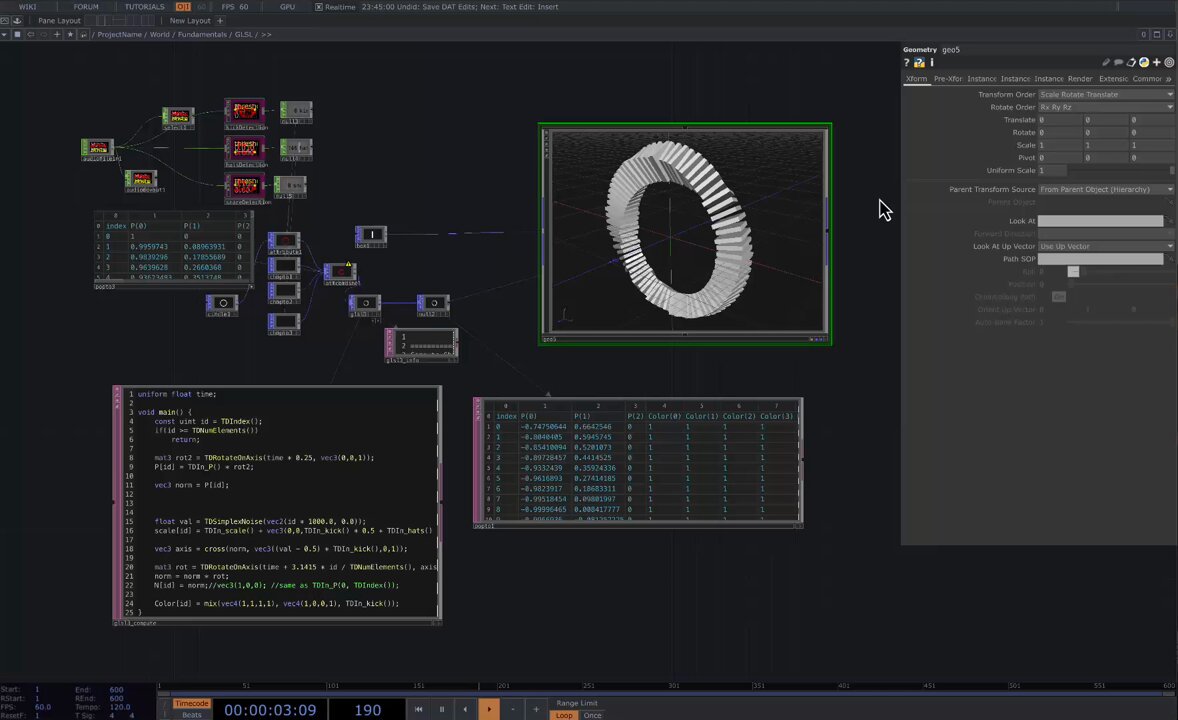Toggle the Orient along Path On button

(x=1059, y=297)
